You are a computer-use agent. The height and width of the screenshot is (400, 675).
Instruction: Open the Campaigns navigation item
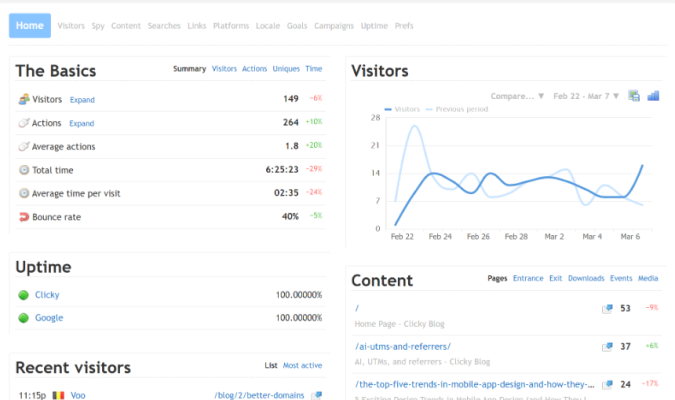point(334,26)
